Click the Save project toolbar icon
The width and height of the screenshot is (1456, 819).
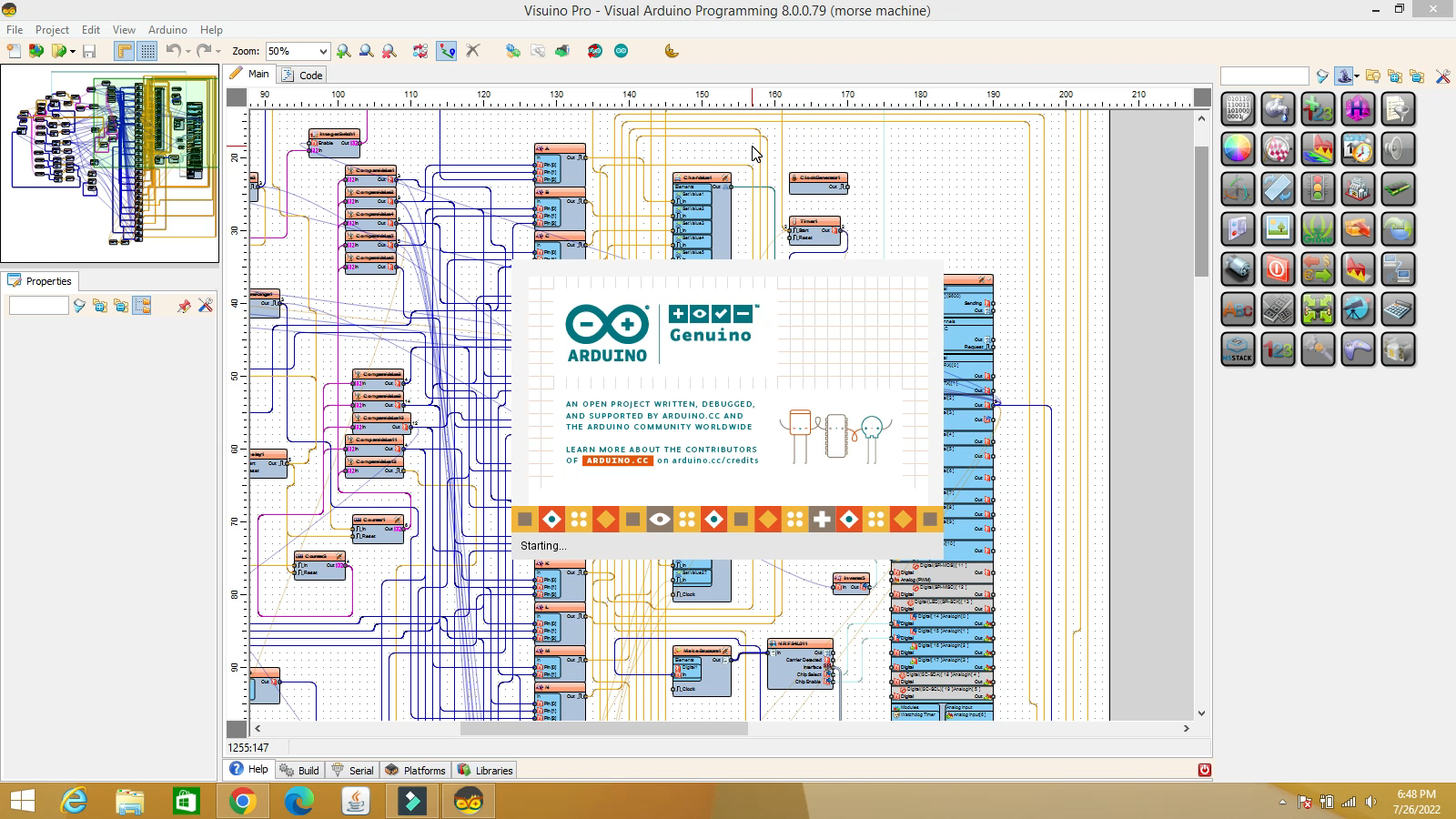88,52
